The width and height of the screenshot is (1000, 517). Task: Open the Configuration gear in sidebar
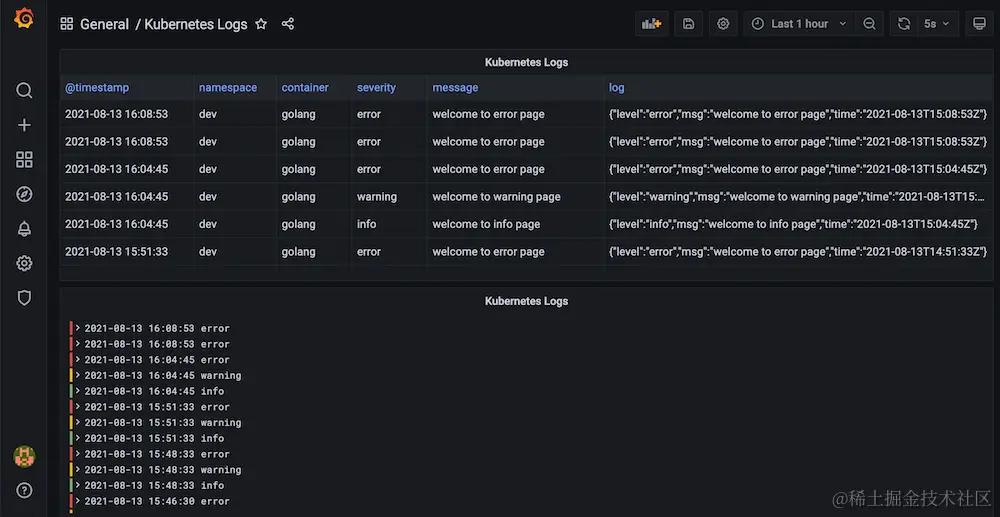(x=24, y=263)
